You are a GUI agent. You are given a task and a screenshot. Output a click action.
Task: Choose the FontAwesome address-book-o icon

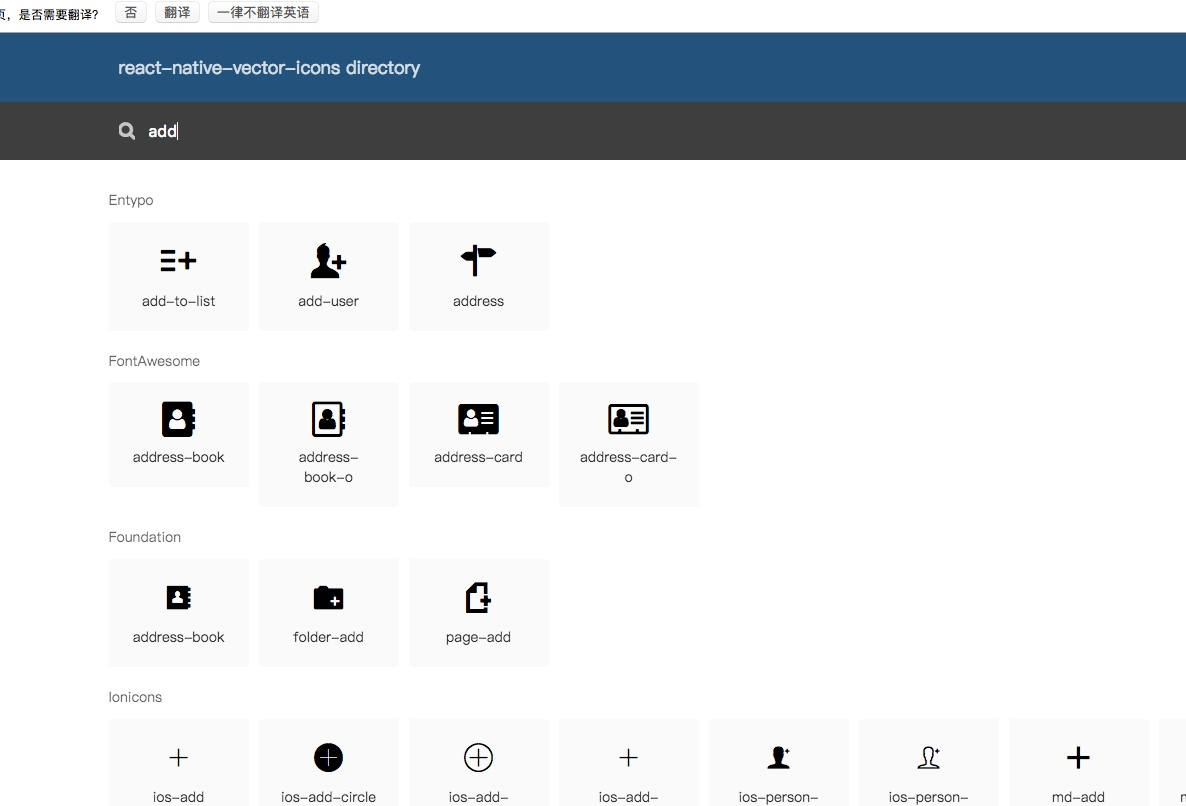tap(328, 419)
